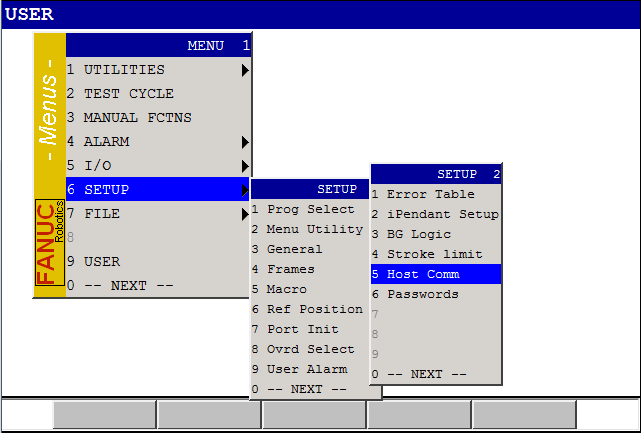Image resolution: width=641 pixels, height=433 pixels.
Task: Choose Macro from SETUP submenu
Action: point(287,289)
